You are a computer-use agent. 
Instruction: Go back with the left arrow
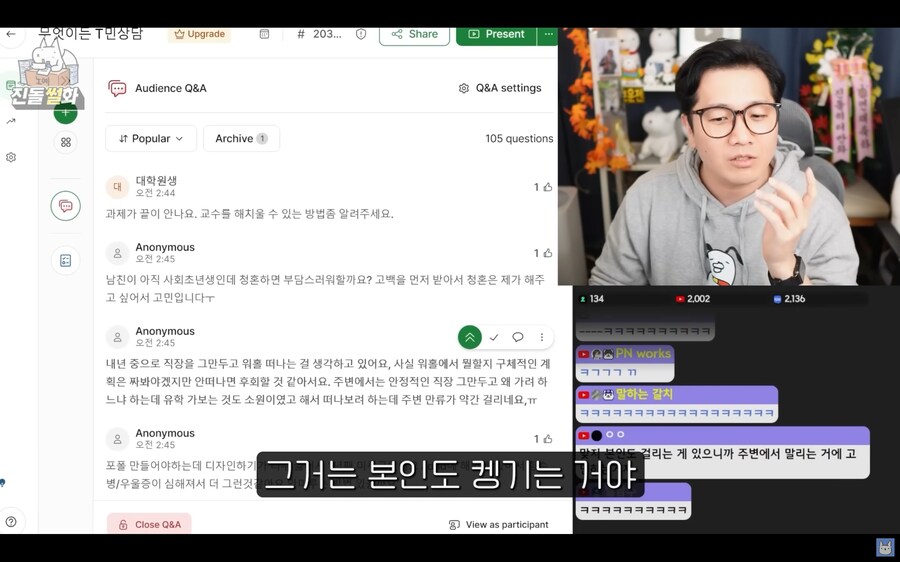point(10,34)
